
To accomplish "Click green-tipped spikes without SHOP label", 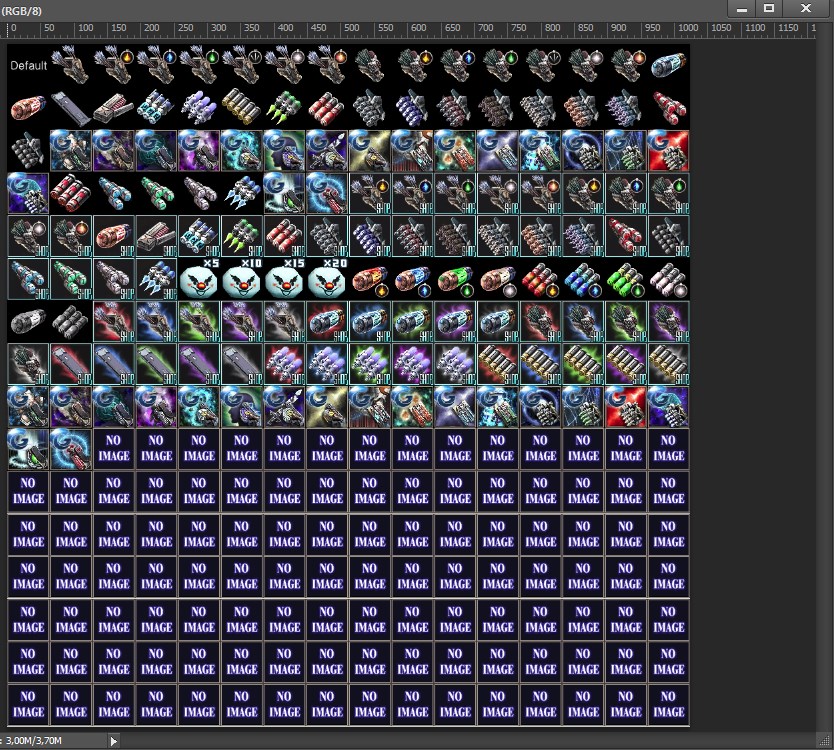I will (285, 109).
